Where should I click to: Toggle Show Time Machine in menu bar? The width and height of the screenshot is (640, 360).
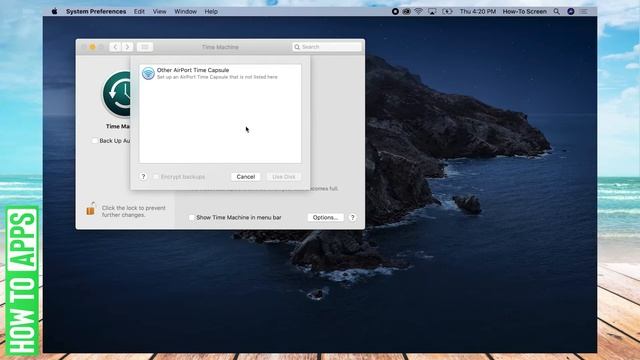(191, 218)
